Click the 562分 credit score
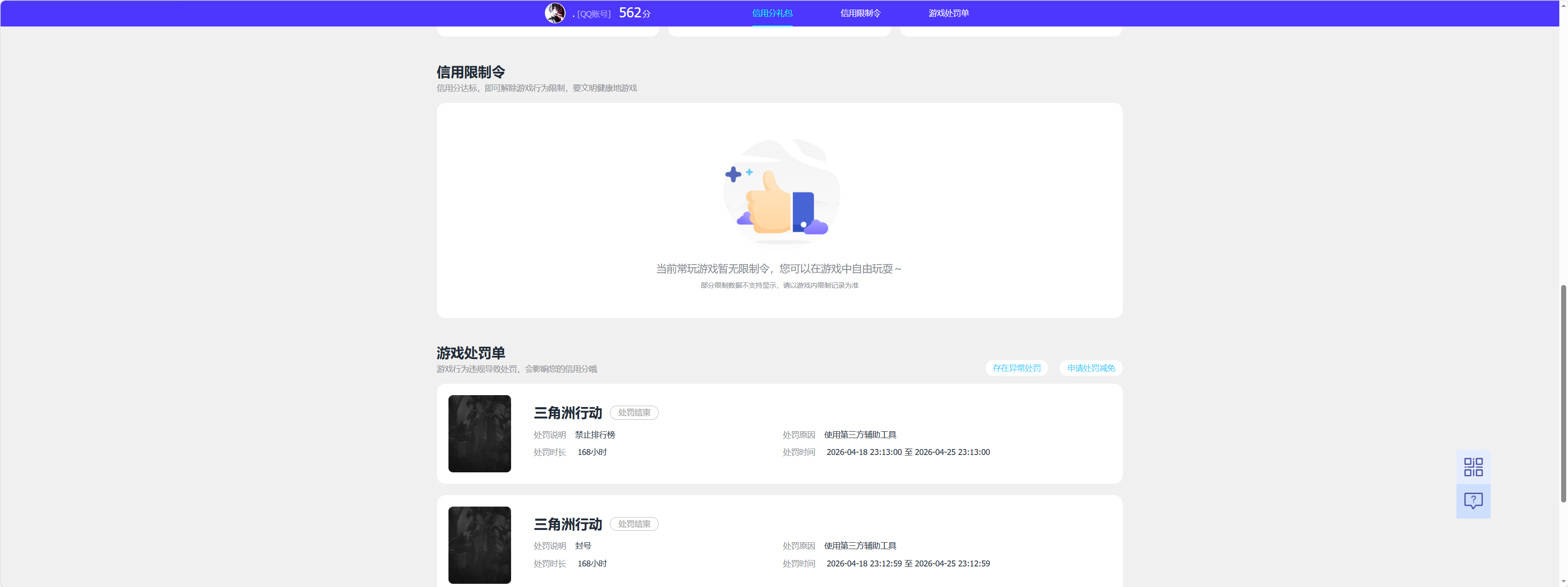This screenshot has height=587, width=1568. pos(634,13)
